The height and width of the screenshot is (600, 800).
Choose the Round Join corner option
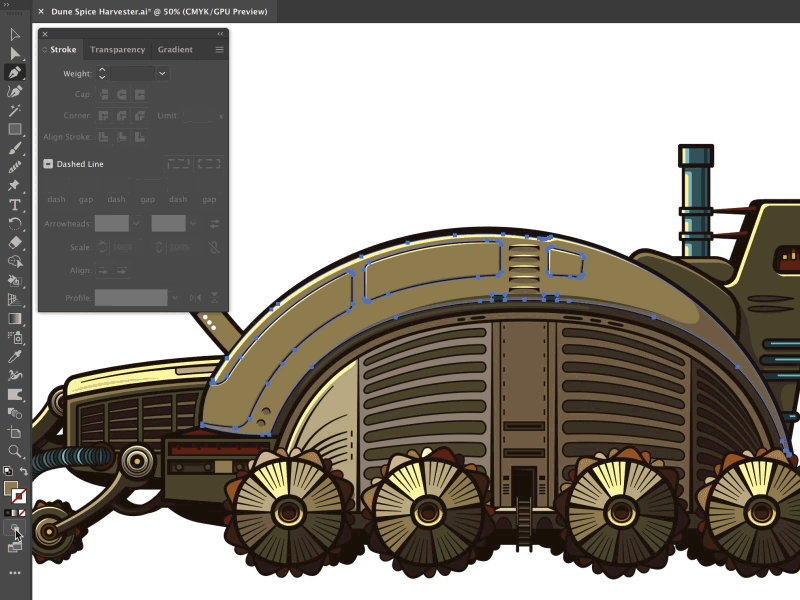121,116
